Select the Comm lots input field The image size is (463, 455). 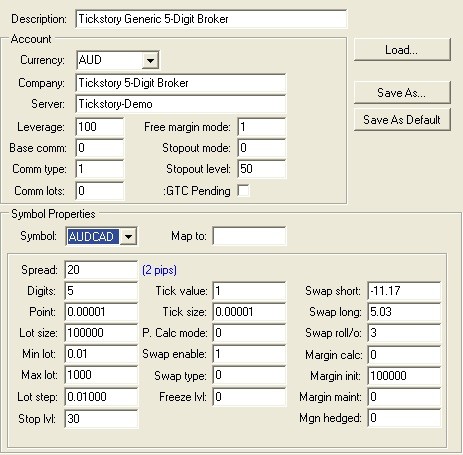[x=100, y=191]
